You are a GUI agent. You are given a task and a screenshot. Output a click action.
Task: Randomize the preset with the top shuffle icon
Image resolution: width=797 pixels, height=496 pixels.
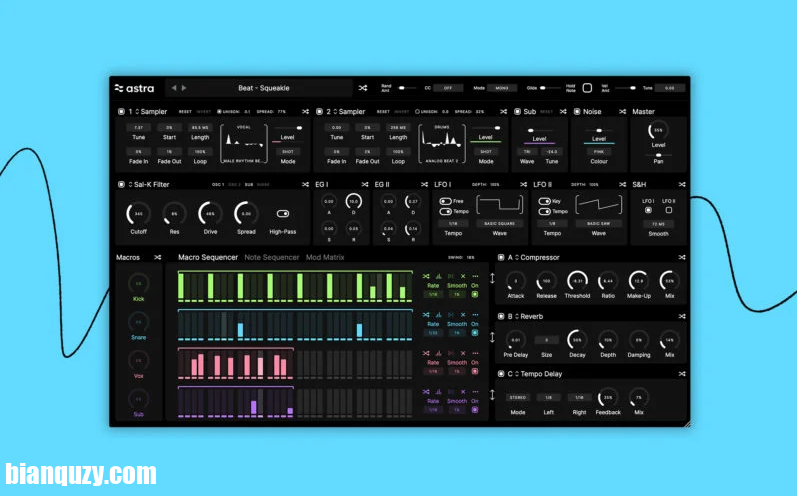[363, 88]
